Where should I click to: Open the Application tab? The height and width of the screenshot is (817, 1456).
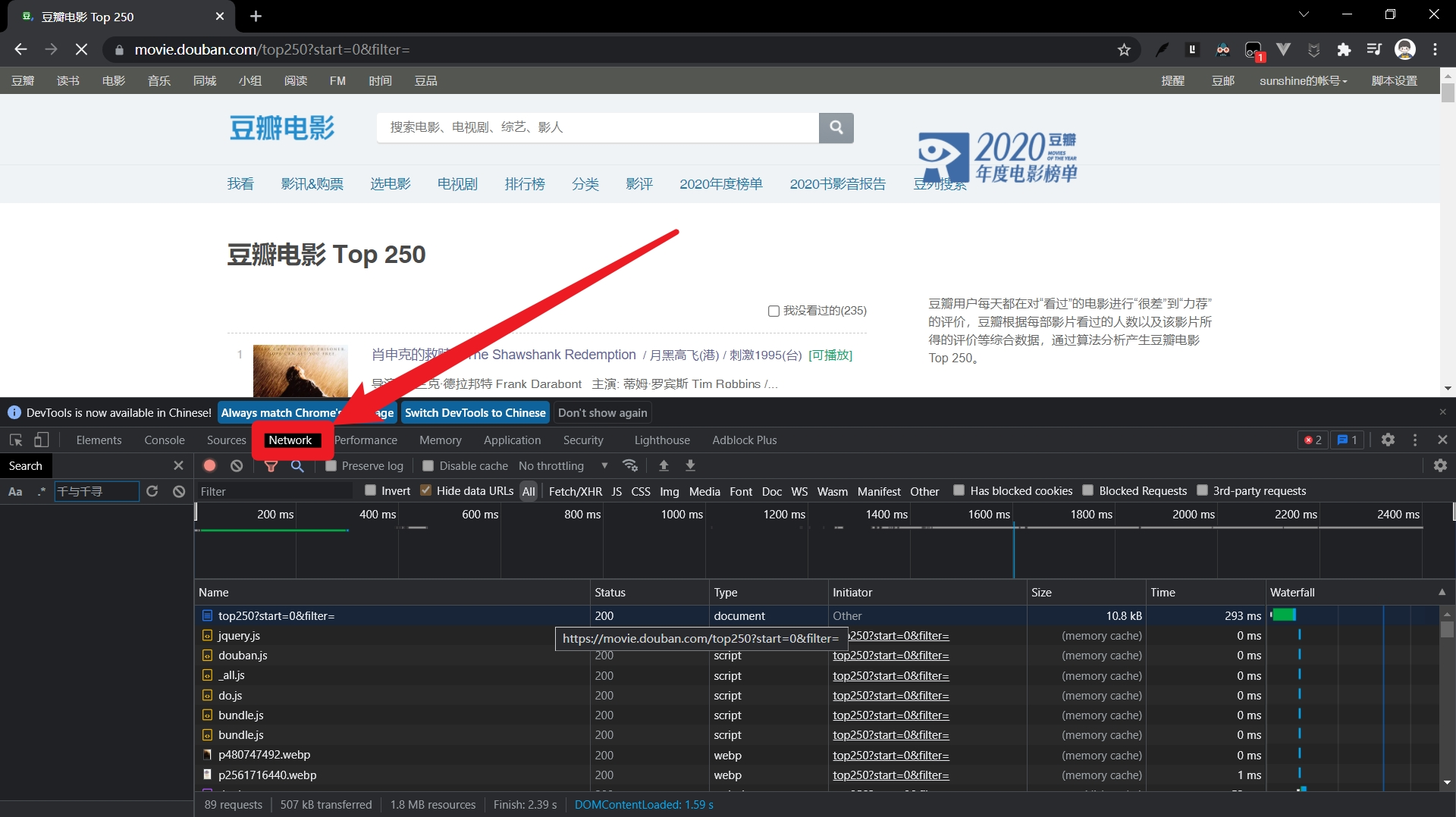513,440
